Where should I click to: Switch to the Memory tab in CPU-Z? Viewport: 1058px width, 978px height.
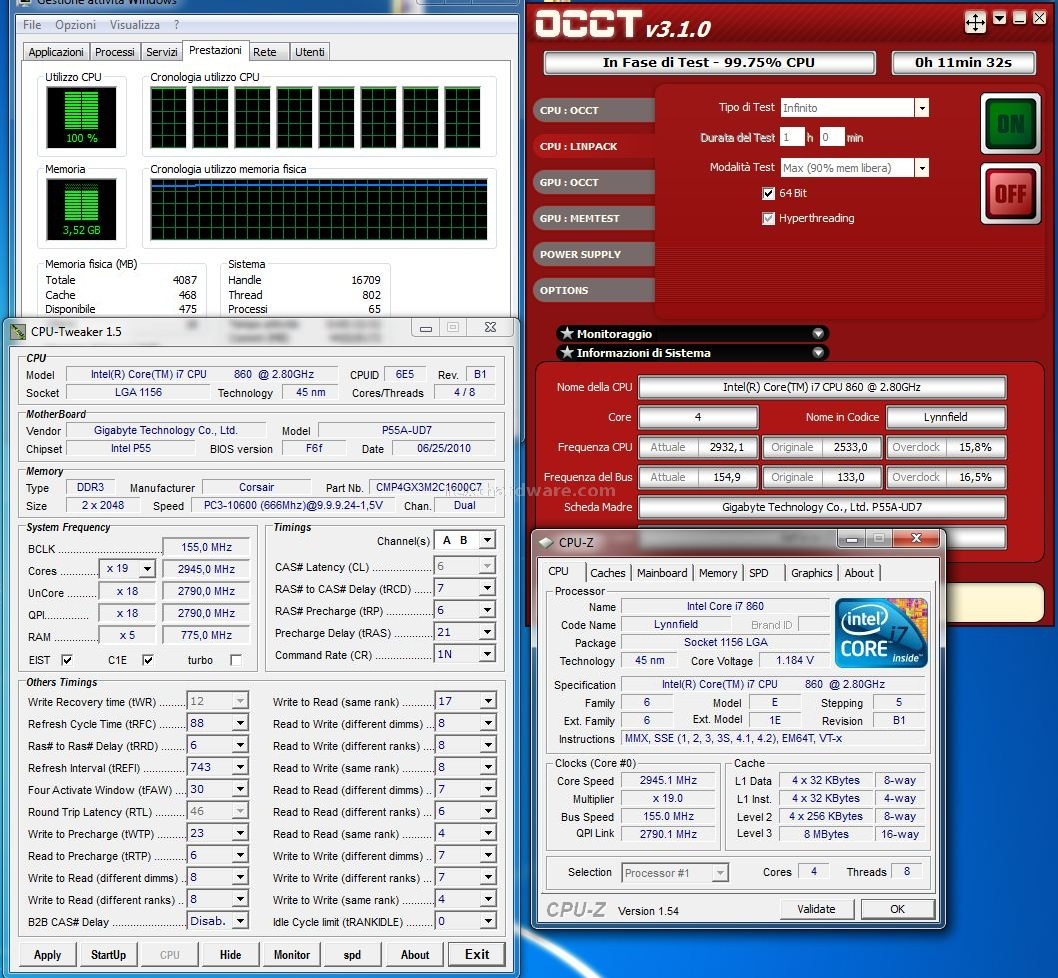(718, 573)
